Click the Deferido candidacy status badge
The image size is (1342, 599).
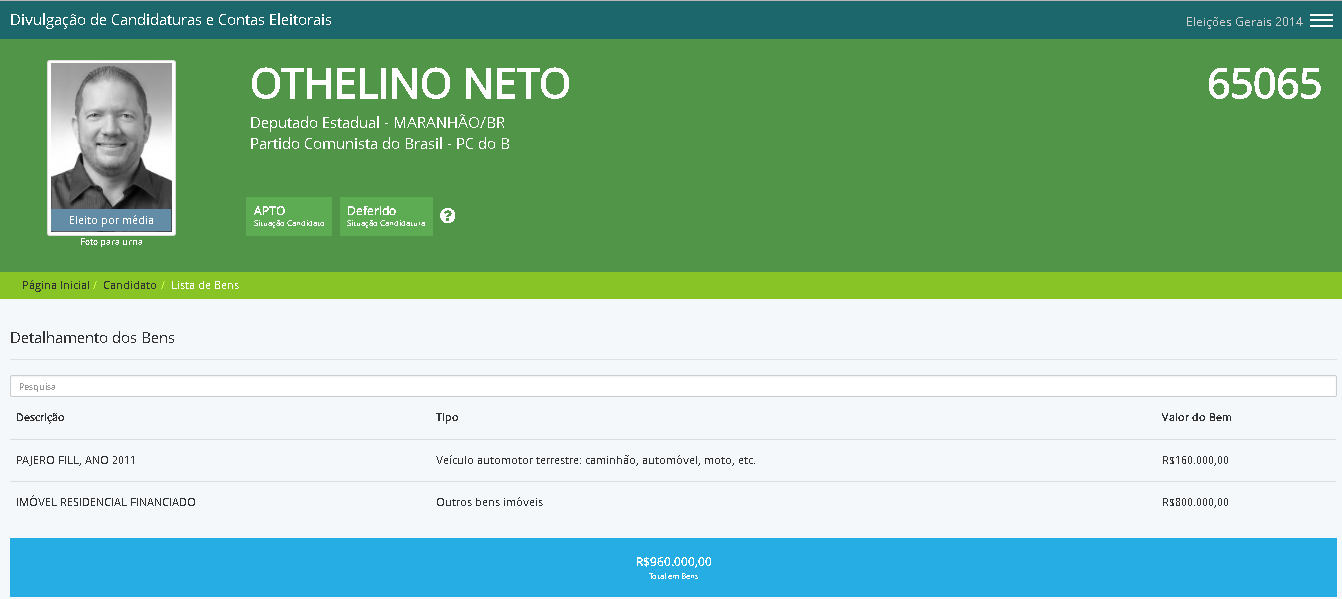(386, 216)
